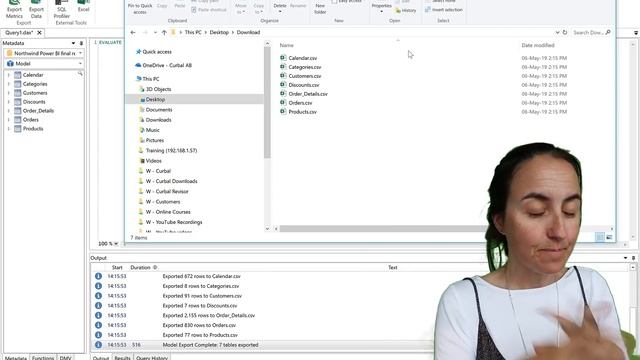Viewport: 640px width, 360px height.
Task: Expand the Categories table in Metadata
Action: 9,84
